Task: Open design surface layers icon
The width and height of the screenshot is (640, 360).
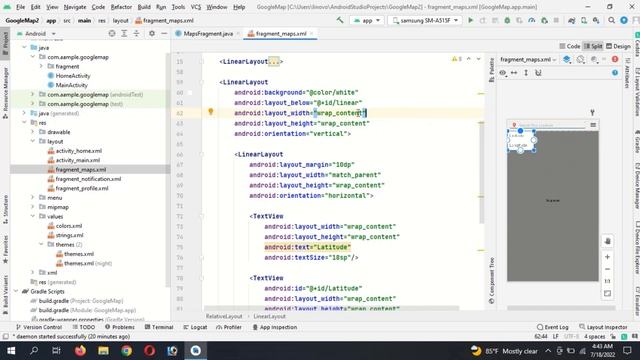Action: pos(567,60)
